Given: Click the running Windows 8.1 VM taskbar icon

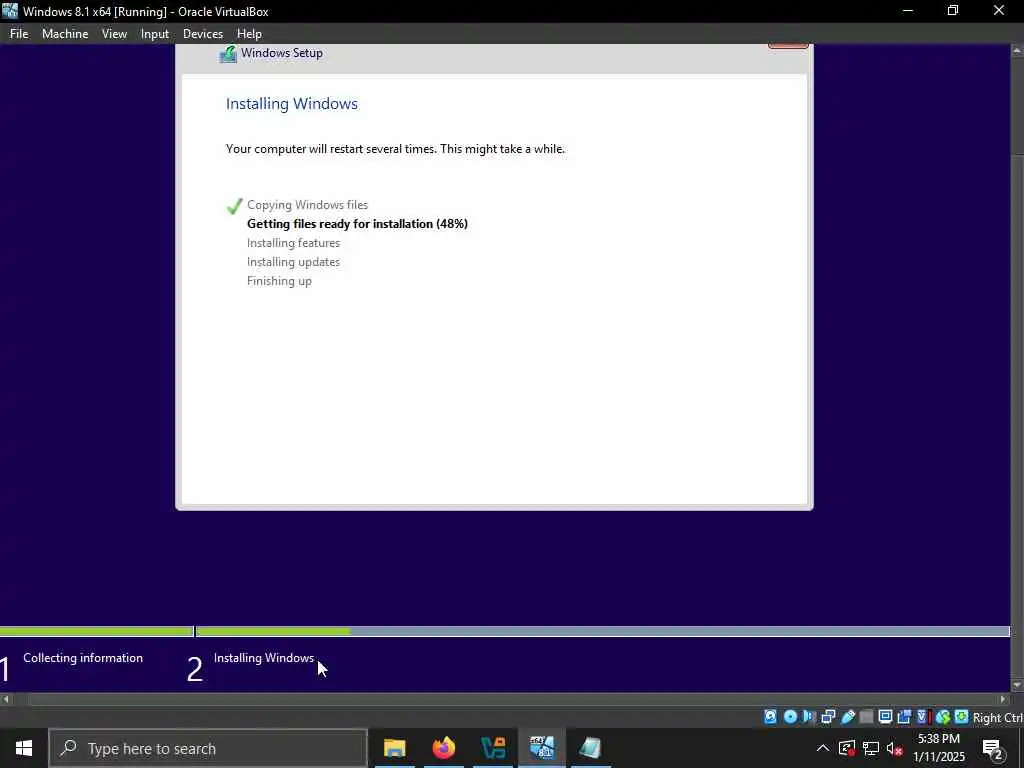Looking at the screenshot, I should click(x=542, y=748).
